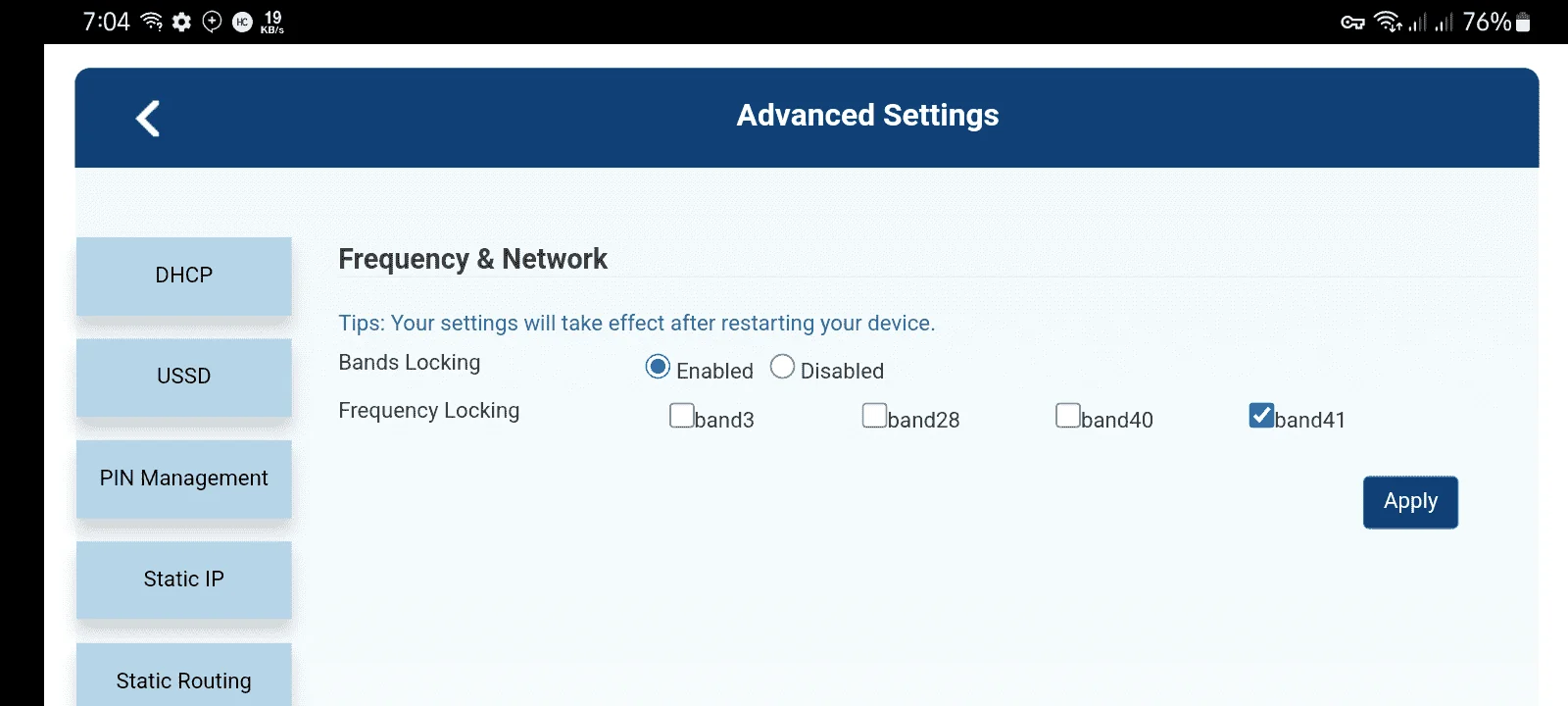This screenshot has width=1568, height=706.
Task: Click the Frequency Locking label
Action: (429, 411)
